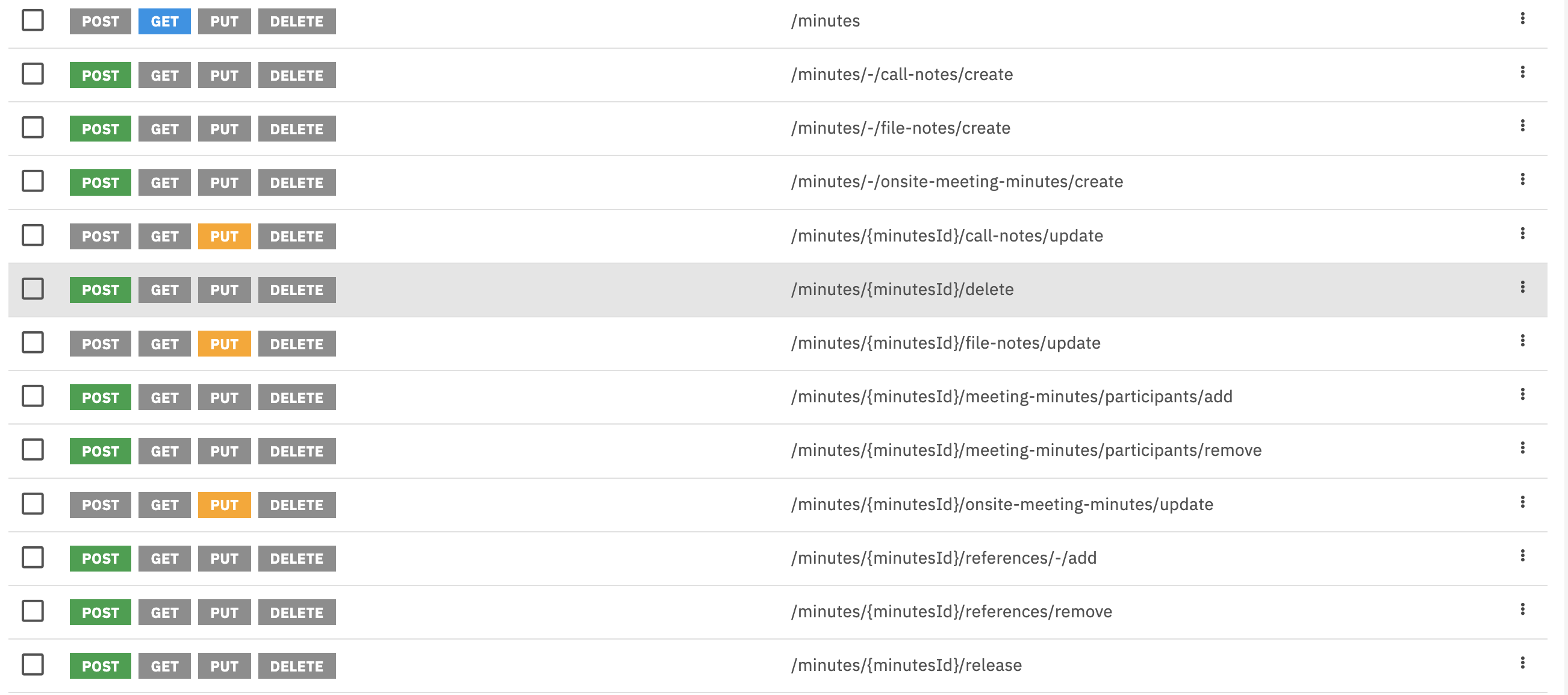Check the box for /minutes row
Screen dimensions: 1568x695
33,20
